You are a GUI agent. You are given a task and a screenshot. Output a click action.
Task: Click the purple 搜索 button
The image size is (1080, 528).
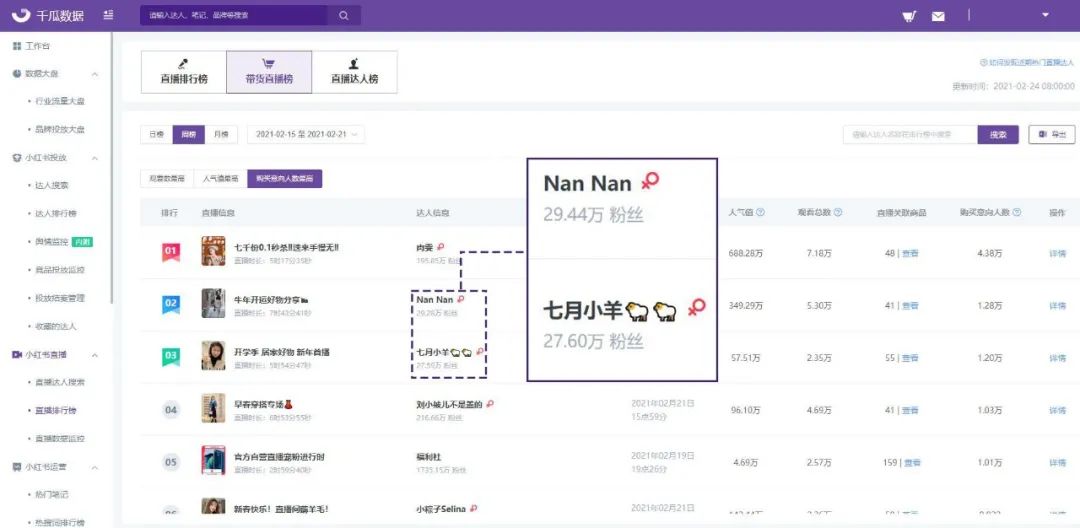pyautogui.click(x=997, y=135)
